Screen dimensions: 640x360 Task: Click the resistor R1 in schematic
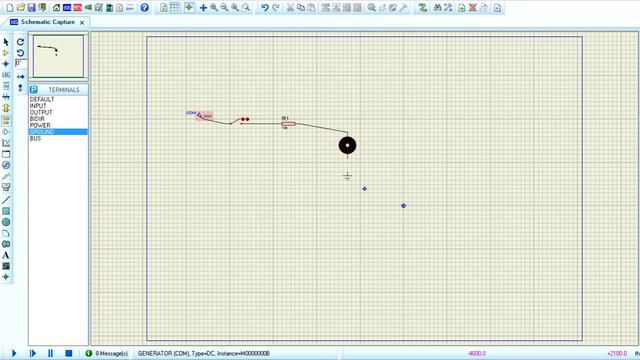point(289,123)
